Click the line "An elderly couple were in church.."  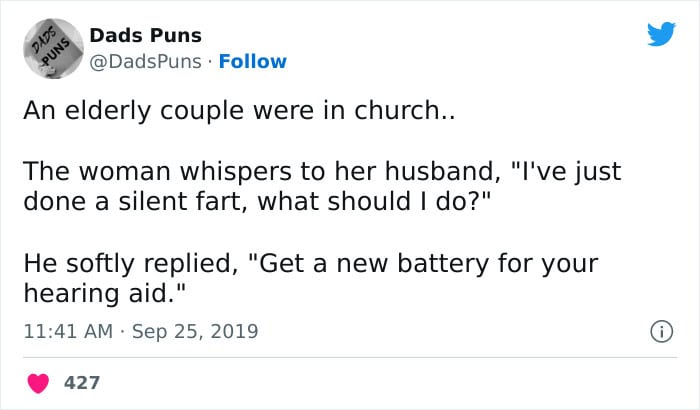239,110
